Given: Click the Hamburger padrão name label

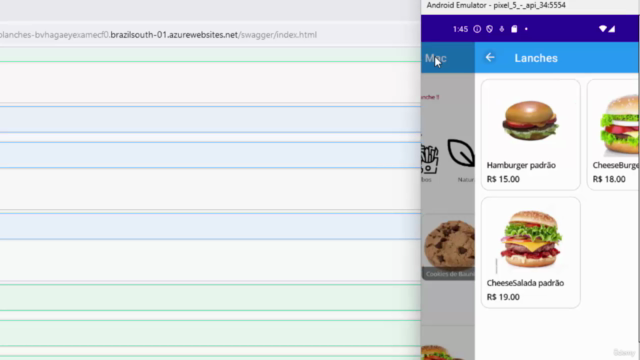Looking at the screenshot, I should [521, 165].
